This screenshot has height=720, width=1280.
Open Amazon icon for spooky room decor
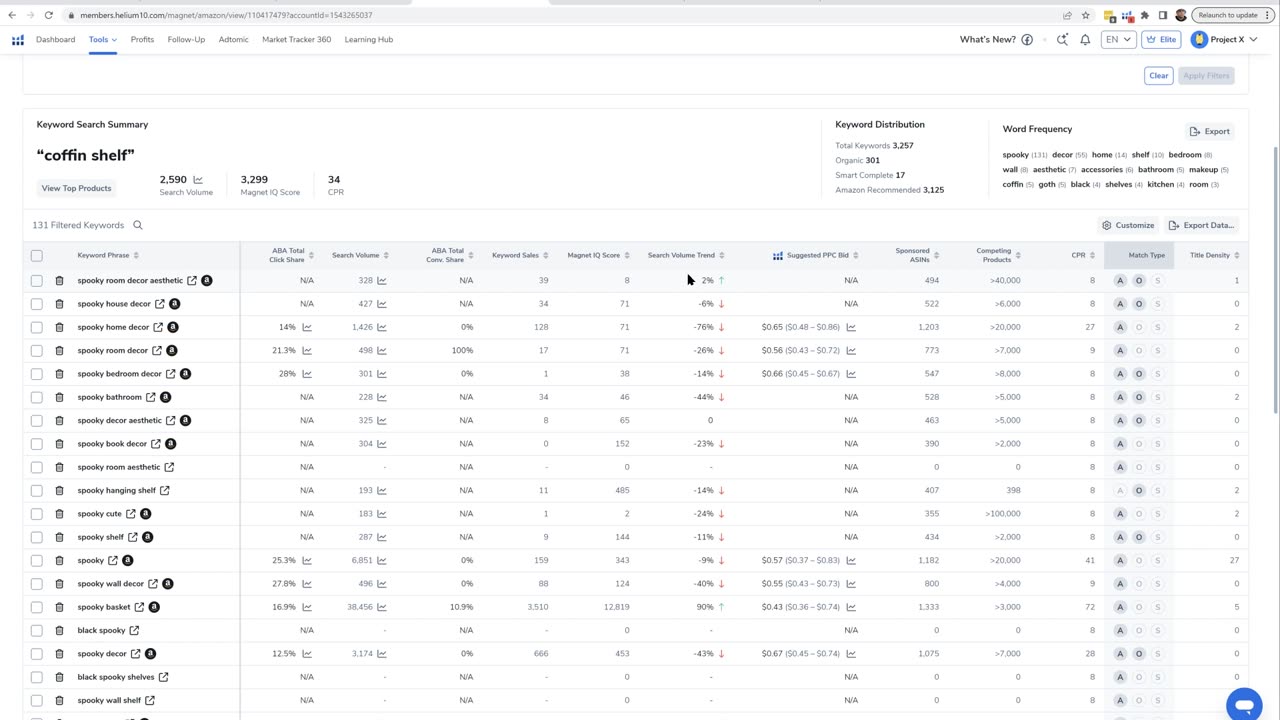pyautogui.click(x=172, y=351)
